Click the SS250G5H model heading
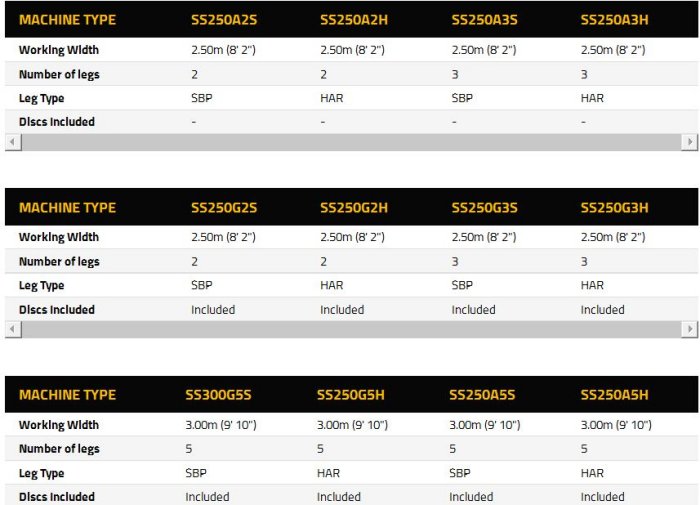 pyautogui.click(x=350, y=395)
